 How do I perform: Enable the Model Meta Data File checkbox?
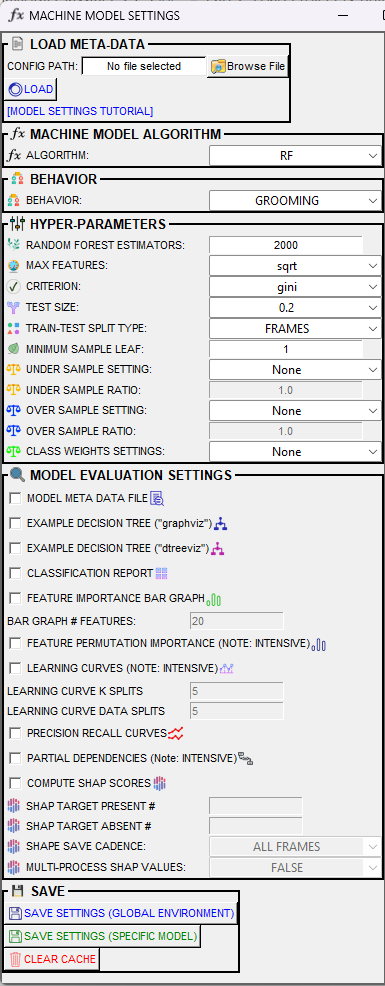coord(15,499)
